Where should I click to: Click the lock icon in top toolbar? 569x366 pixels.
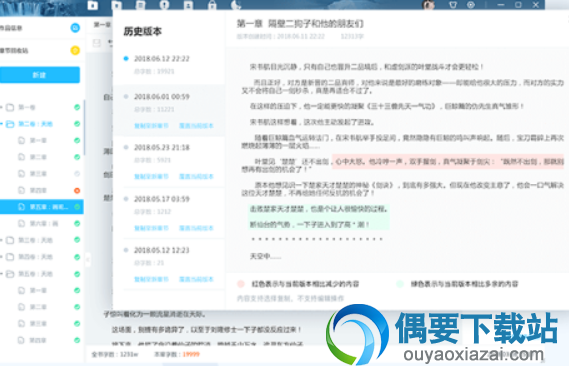click(212, 5)
